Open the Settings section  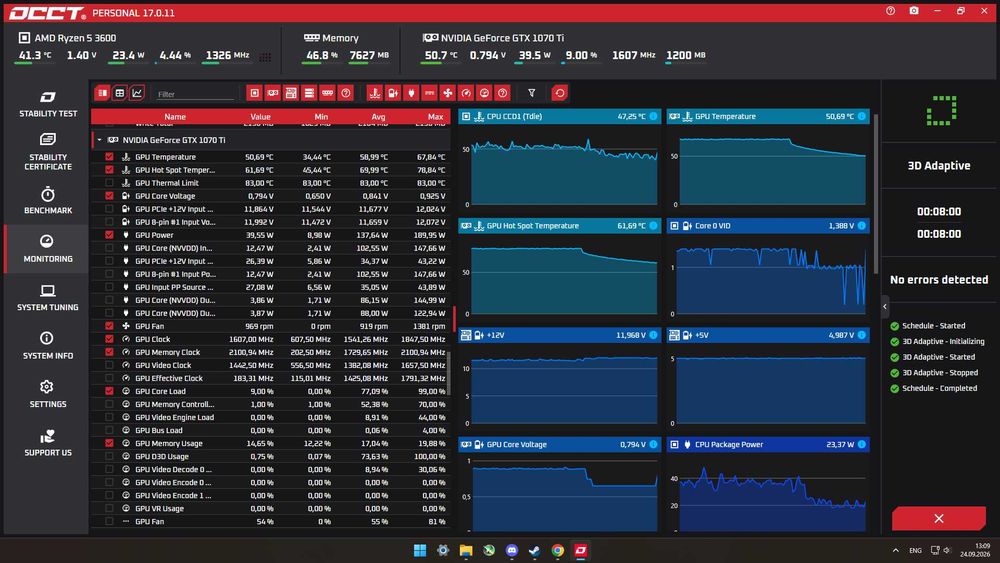click(48, 395)
